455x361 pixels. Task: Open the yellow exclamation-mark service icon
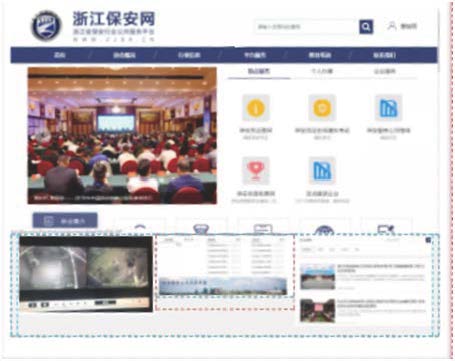256,108
